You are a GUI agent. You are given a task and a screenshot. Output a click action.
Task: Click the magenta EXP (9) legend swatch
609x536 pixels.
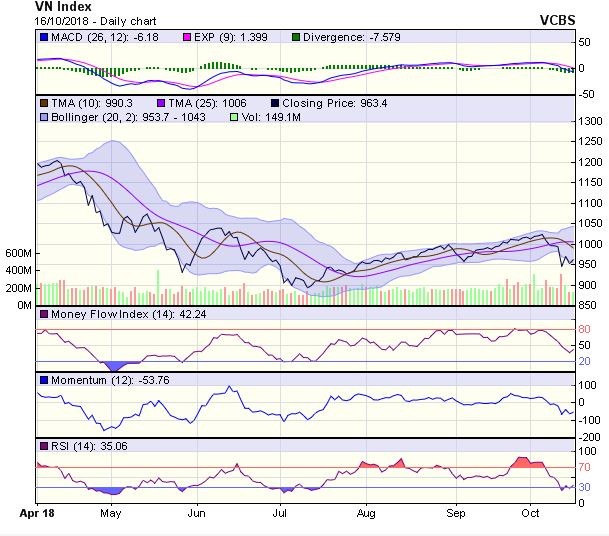tap(187, 37)
